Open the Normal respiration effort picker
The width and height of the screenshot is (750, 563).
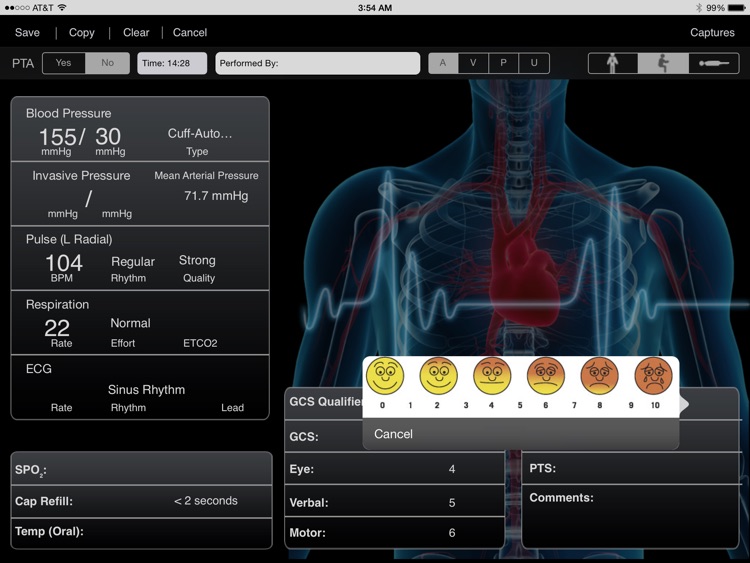tap(130, 323)
